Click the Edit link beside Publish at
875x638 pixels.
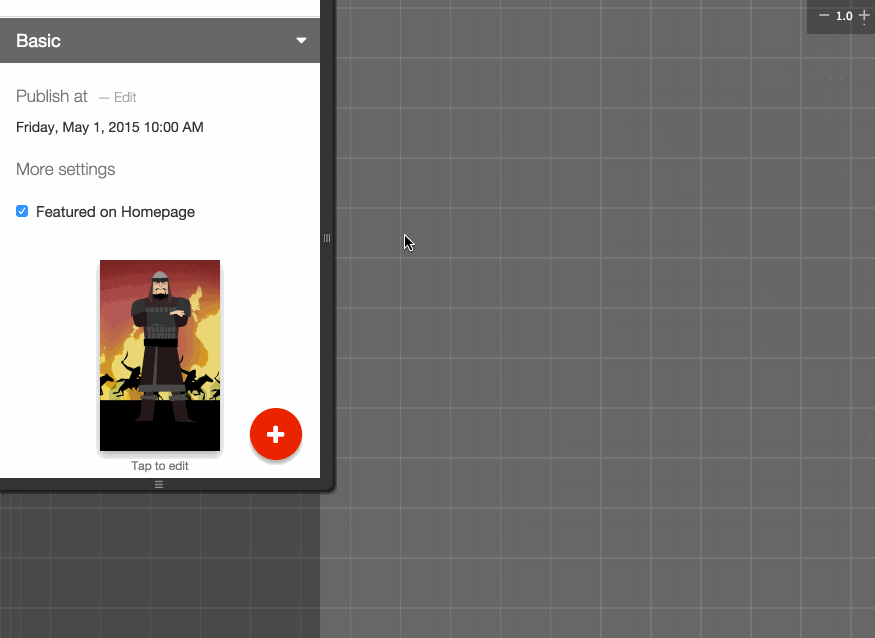[125, 97]
